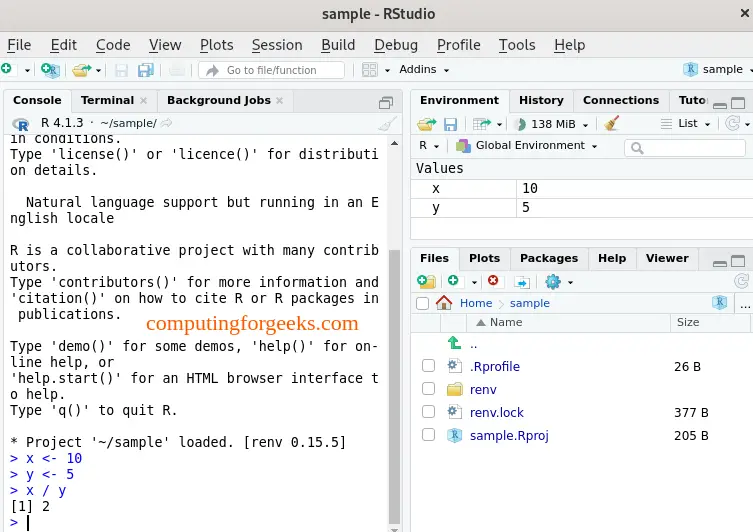
Task: Expand recent files dropdown beside Open
Action: click(98, 71)
